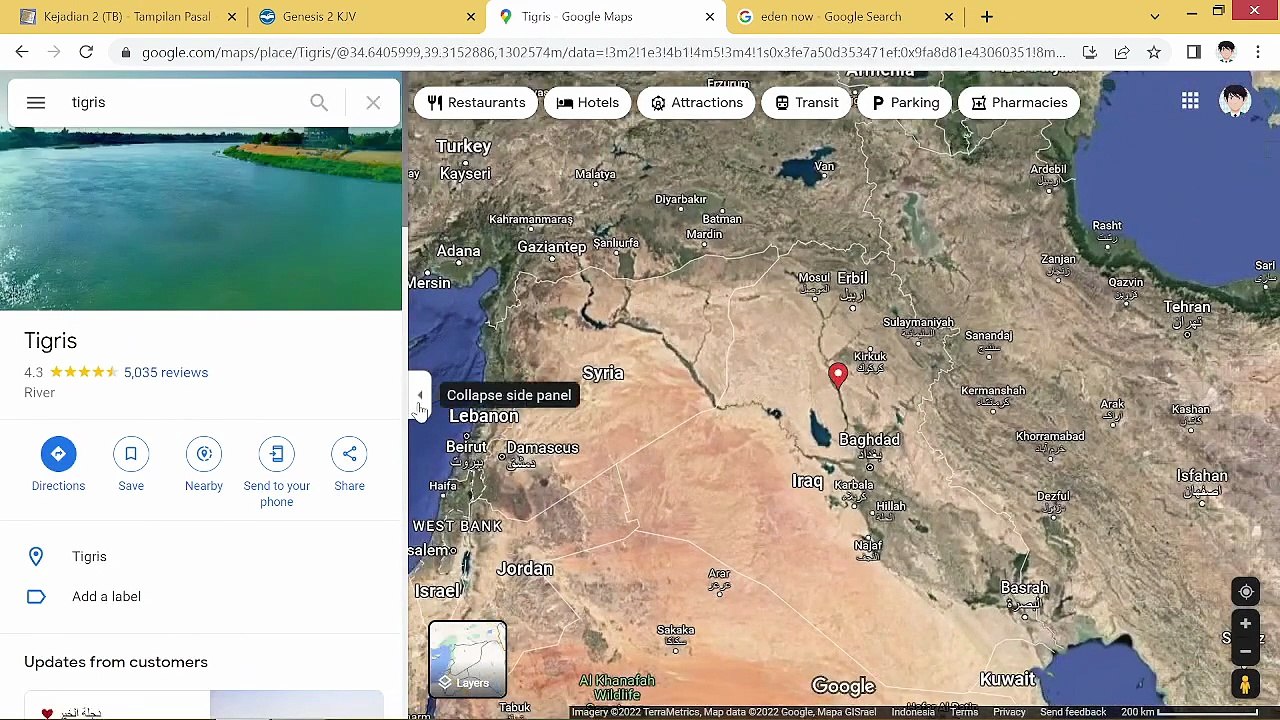
Task: Open Street View pegman
Action: [1246, 684]
